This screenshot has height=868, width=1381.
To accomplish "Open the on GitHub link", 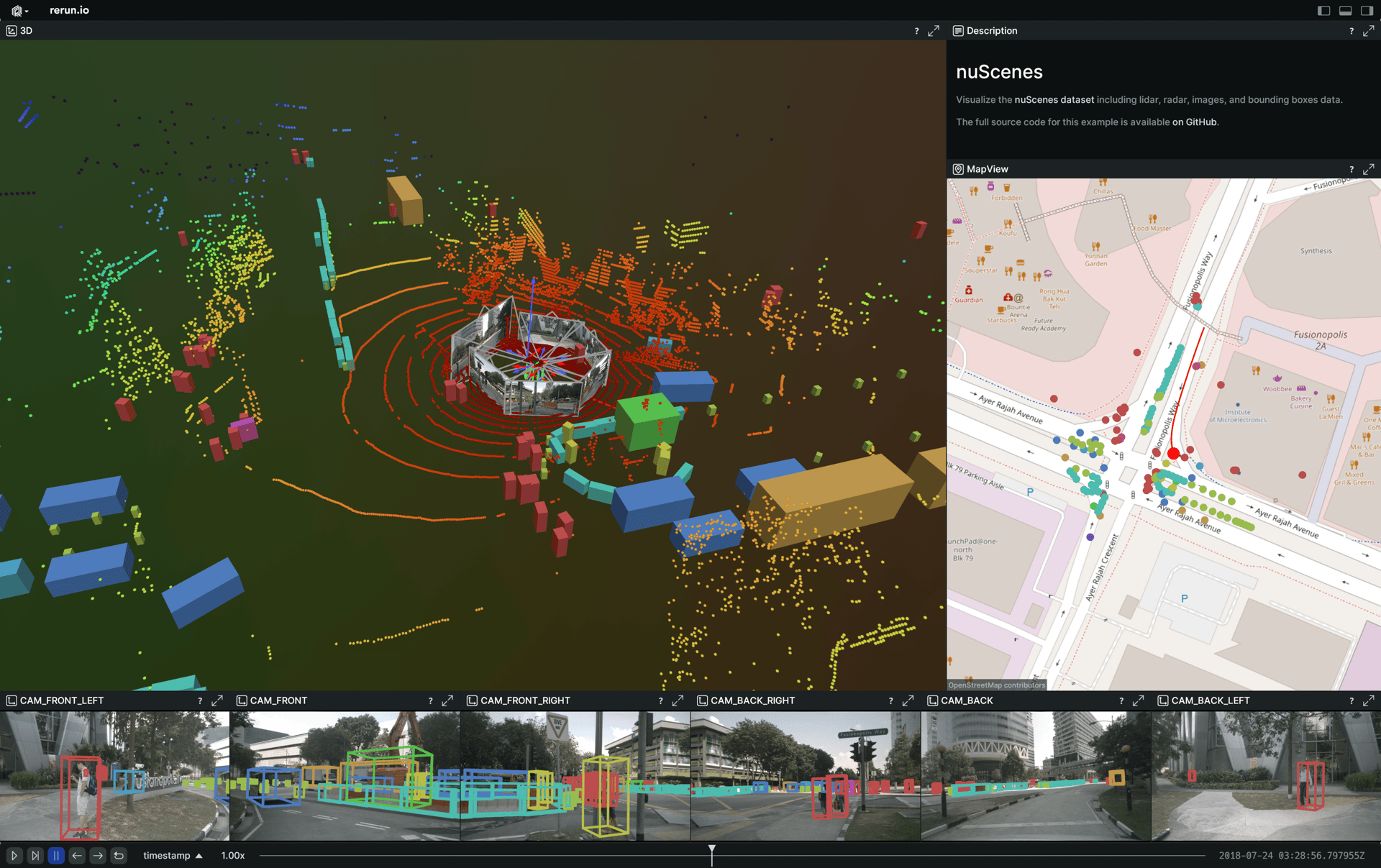I will coord(1194,122).
